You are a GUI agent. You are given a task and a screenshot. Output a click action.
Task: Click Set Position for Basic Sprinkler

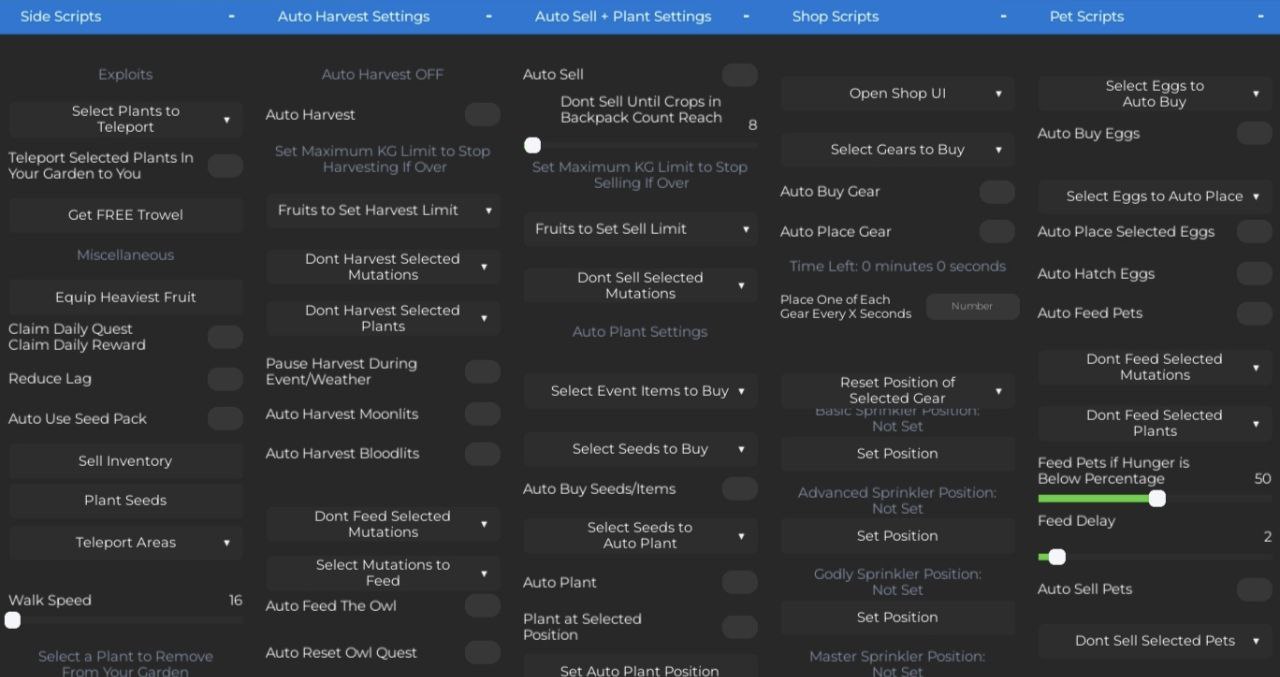(897, 454)
